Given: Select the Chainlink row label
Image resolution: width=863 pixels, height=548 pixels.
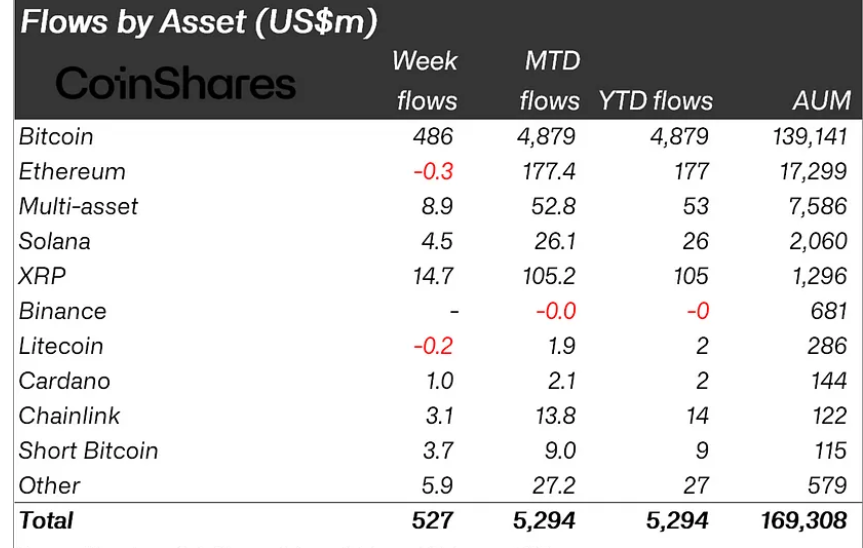Looking at the screenshot, I should coord(68,416).
